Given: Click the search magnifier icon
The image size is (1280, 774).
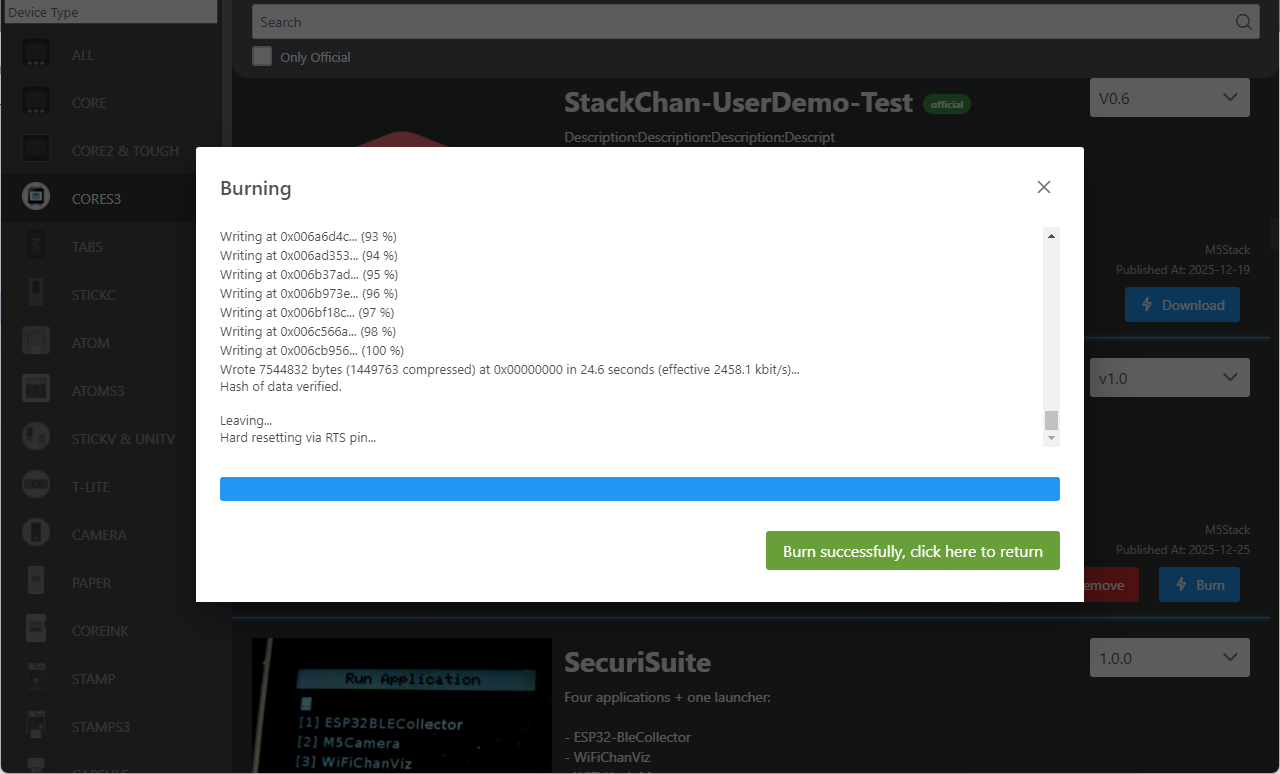Looking at the screenshot, I should coord(1243,22).
